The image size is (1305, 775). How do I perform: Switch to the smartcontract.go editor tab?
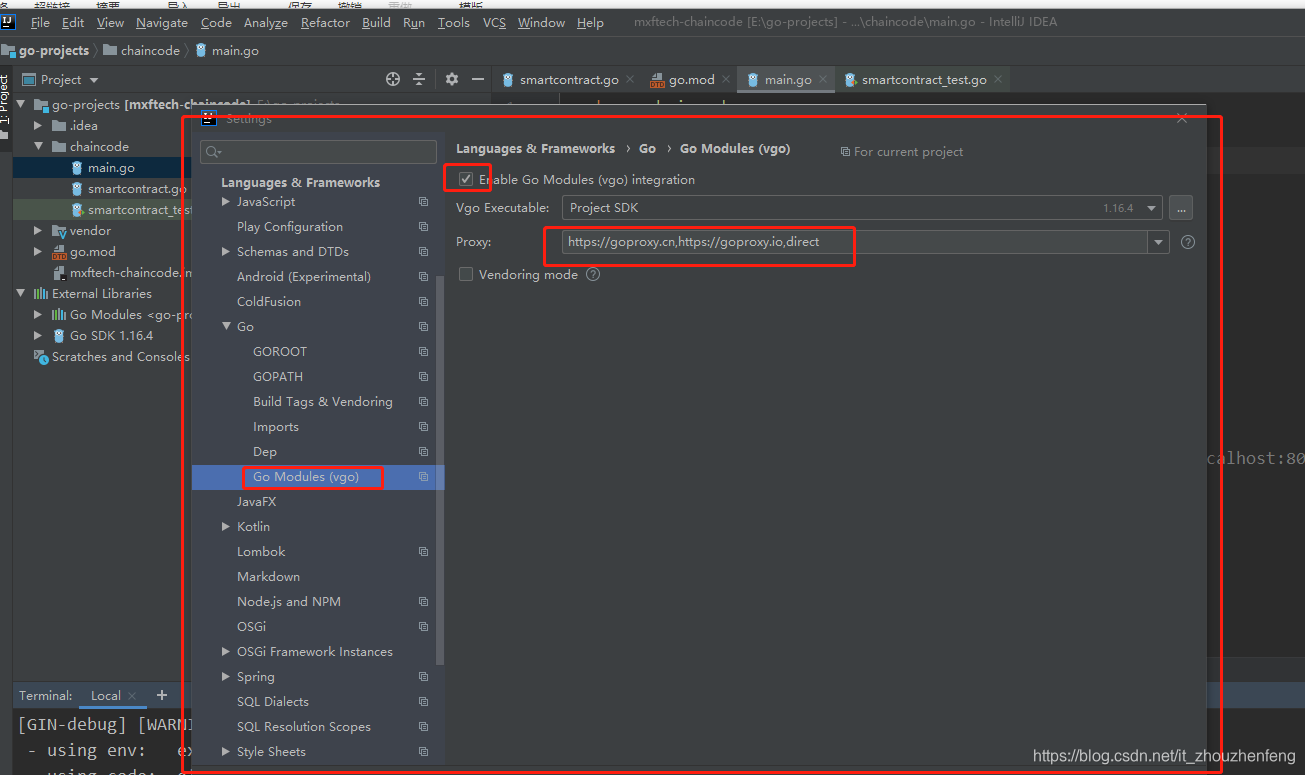point(568,79)
